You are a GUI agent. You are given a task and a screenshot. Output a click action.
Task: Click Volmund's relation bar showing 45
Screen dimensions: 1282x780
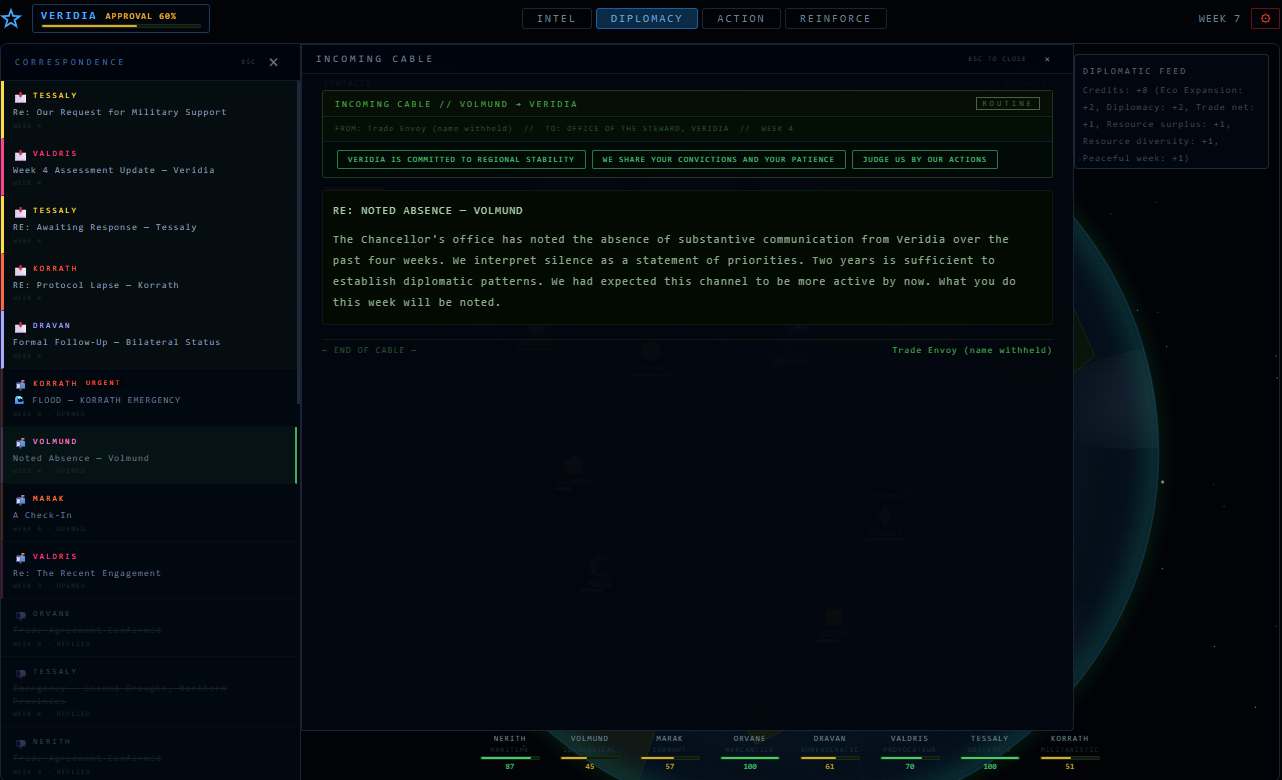pos(590,758)
